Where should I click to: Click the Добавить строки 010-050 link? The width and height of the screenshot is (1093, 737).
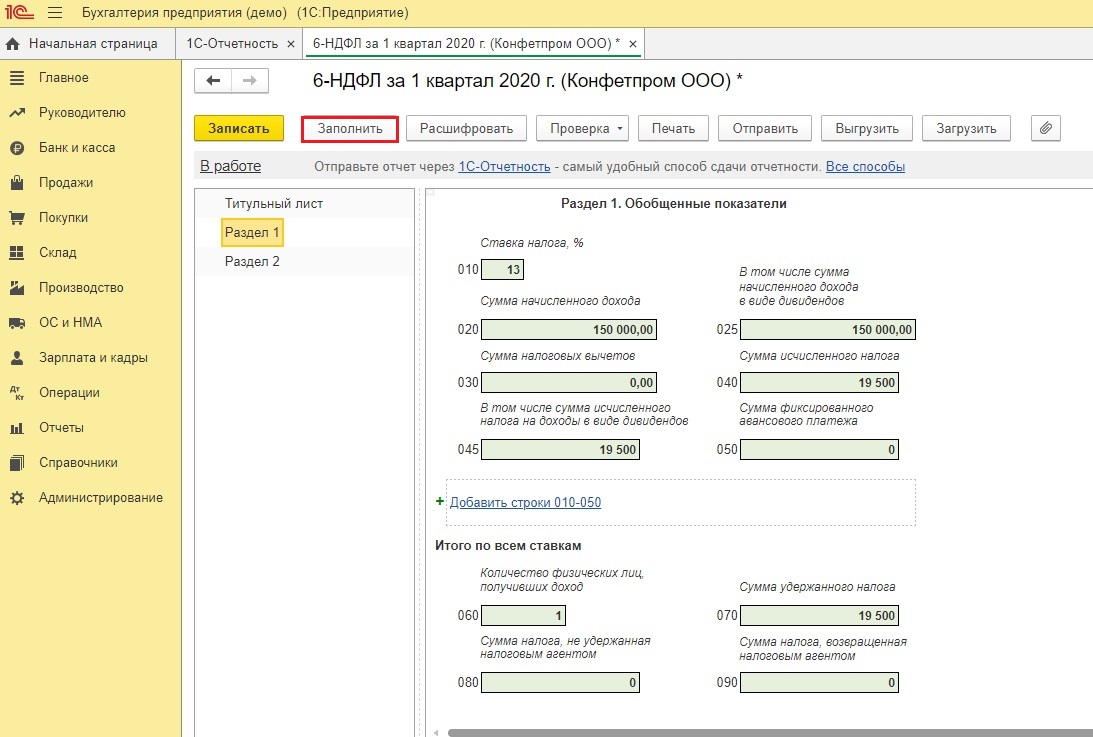(526, 502)
